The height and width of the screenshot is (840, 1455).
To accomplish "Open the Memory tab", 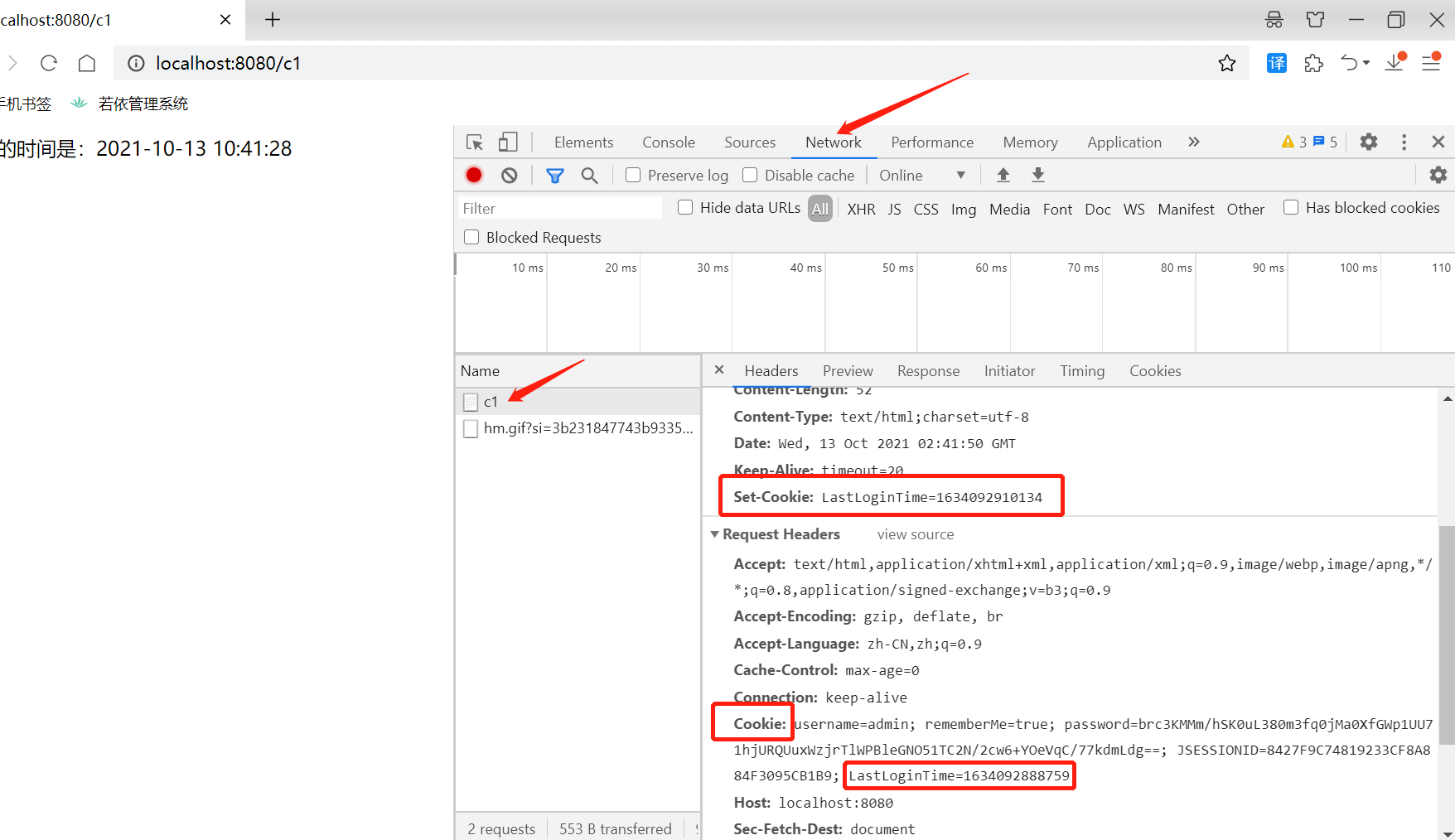I will 1030,142.
